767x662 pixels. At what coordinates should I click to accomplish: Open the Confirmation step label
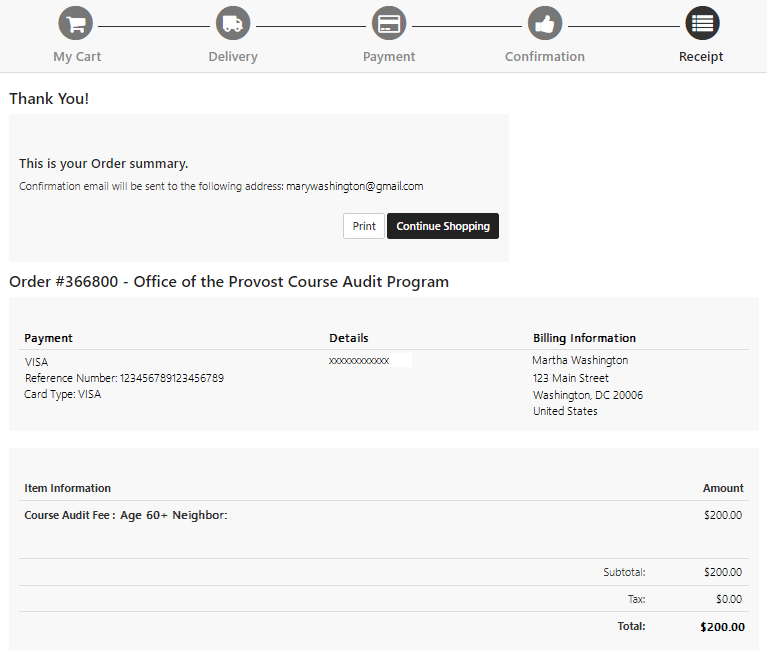pyautogui.click(x=545, y=57)
